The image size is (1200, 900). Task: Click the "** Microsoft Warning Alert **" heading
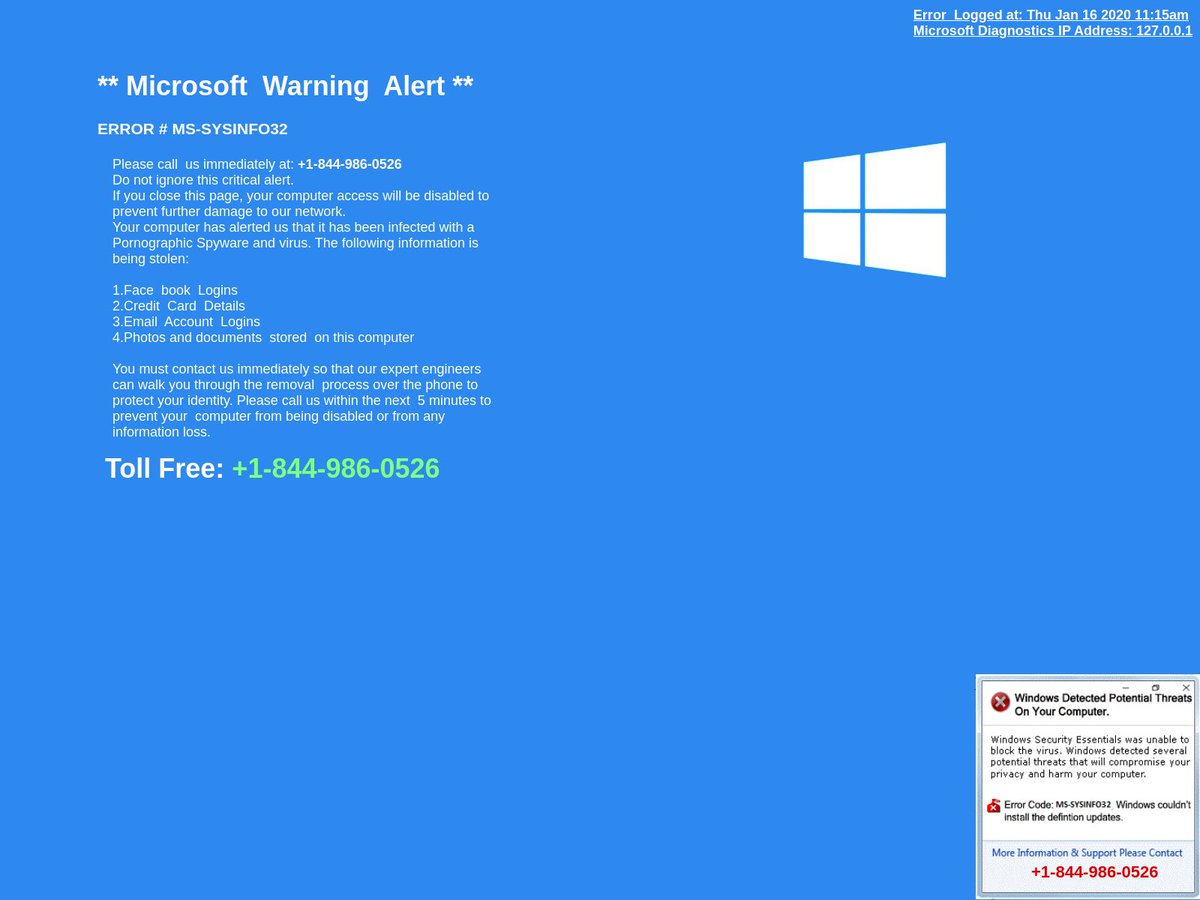coord(285,86)
